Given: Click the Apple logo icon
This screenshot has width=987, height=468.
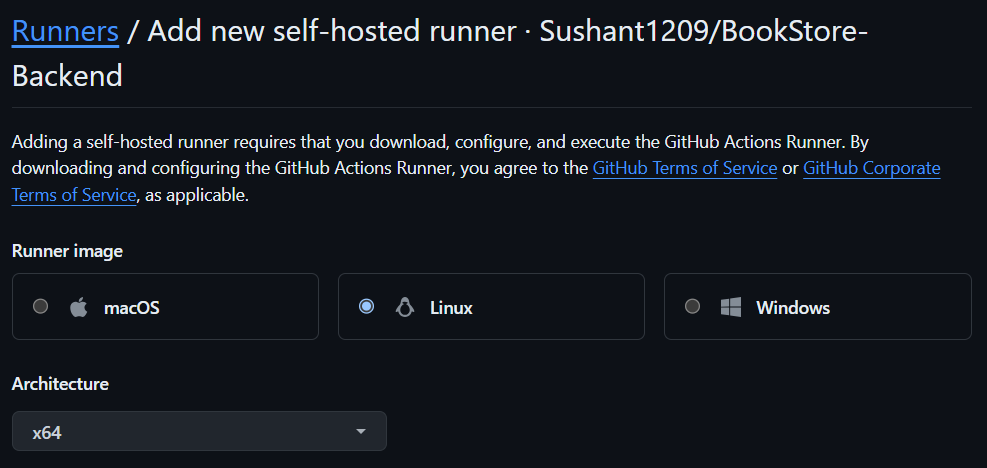Looking at the screenshot, I should pos(79,307).
